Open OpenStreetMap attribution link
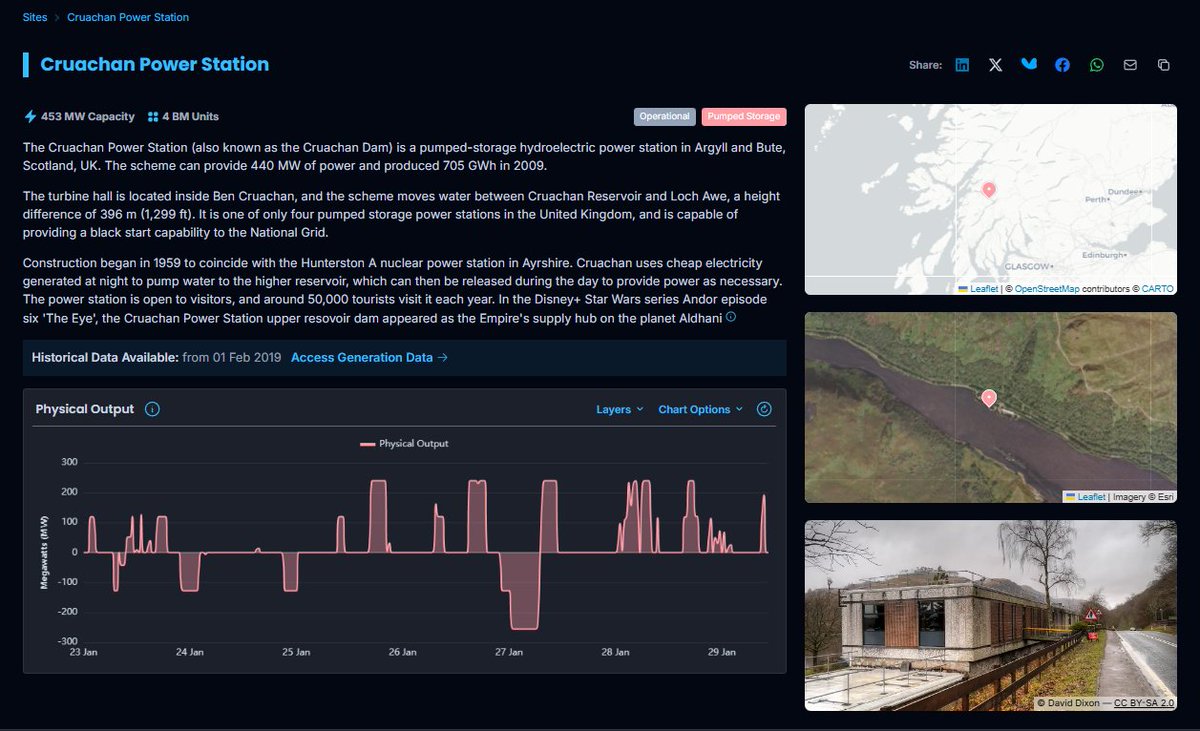 pos(1047,289)
